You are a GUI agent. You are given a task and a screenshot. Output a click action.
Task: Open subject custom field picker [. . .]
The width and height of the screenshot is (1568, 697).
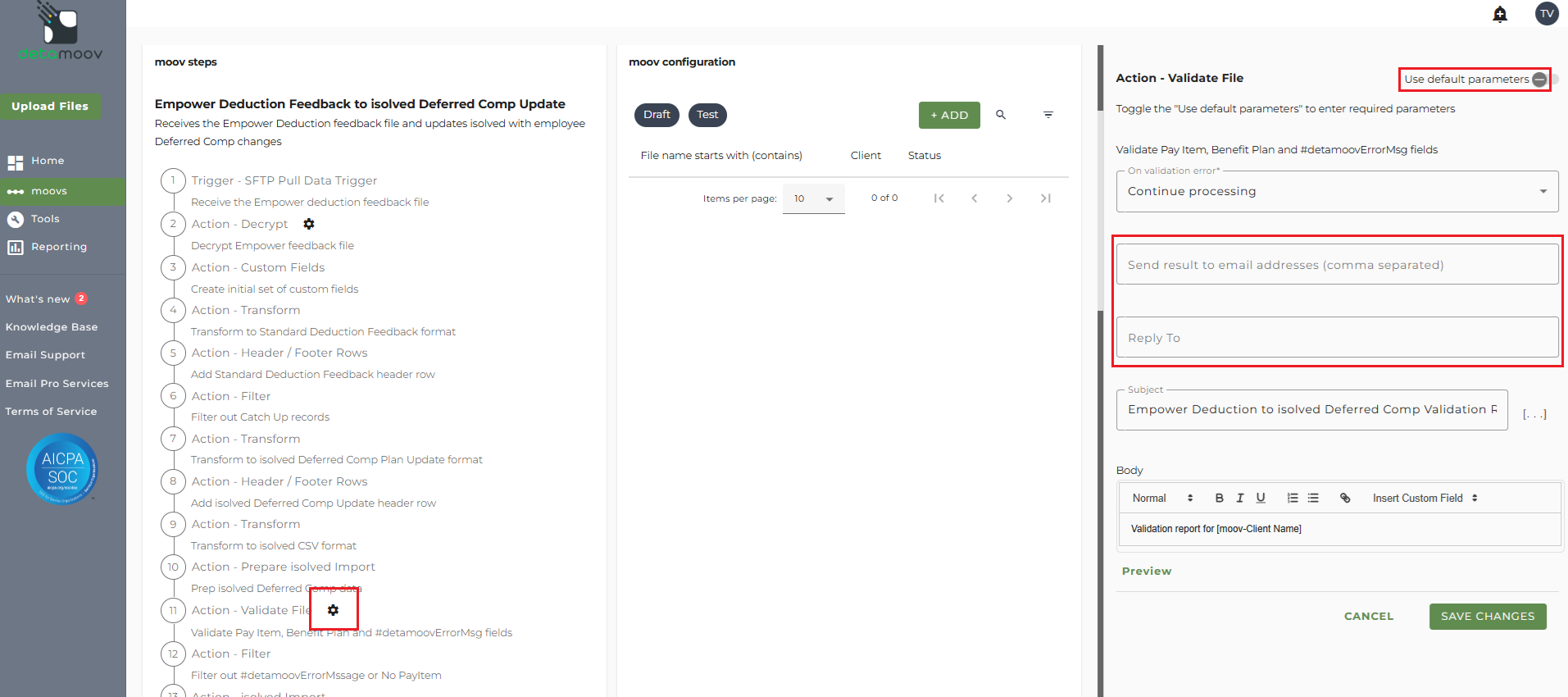1534,414
